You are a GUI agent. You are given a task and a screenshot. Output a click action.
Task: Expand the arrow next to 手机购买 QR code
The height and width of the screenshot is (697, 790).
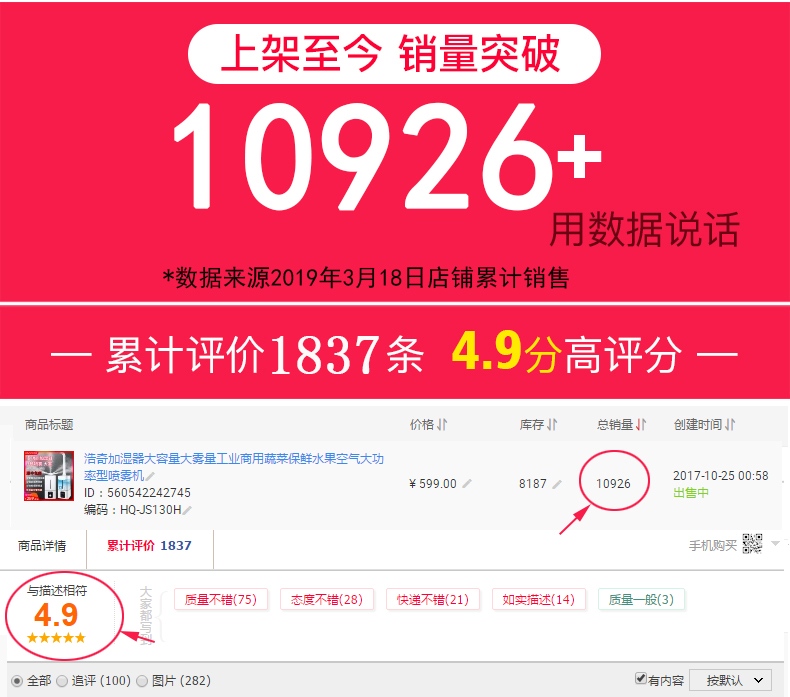pyautogui.click(x=775, y=543)
